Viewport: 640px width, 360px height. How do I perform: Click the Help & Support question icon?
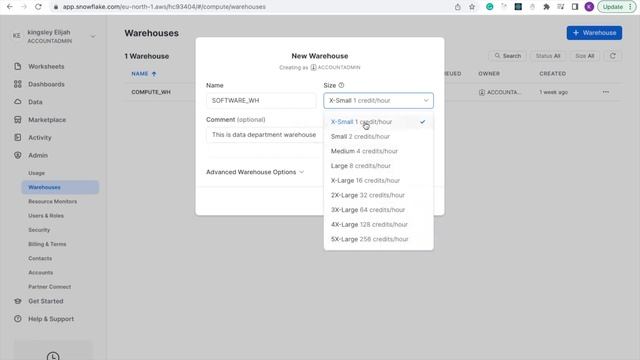(x=18, y=319)
